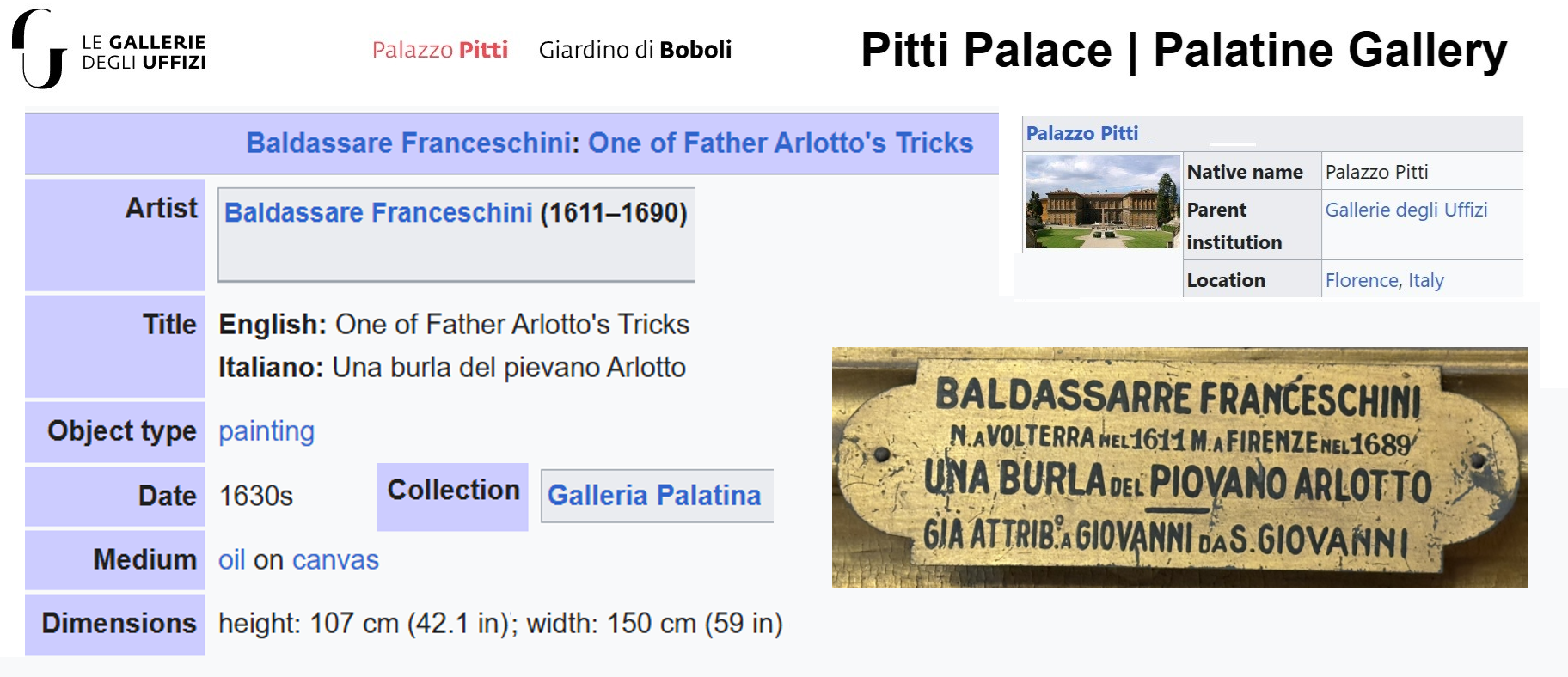Open the Galleria Palatina collection link
This screenshot has width=1568, height=677.
[654, 496]
